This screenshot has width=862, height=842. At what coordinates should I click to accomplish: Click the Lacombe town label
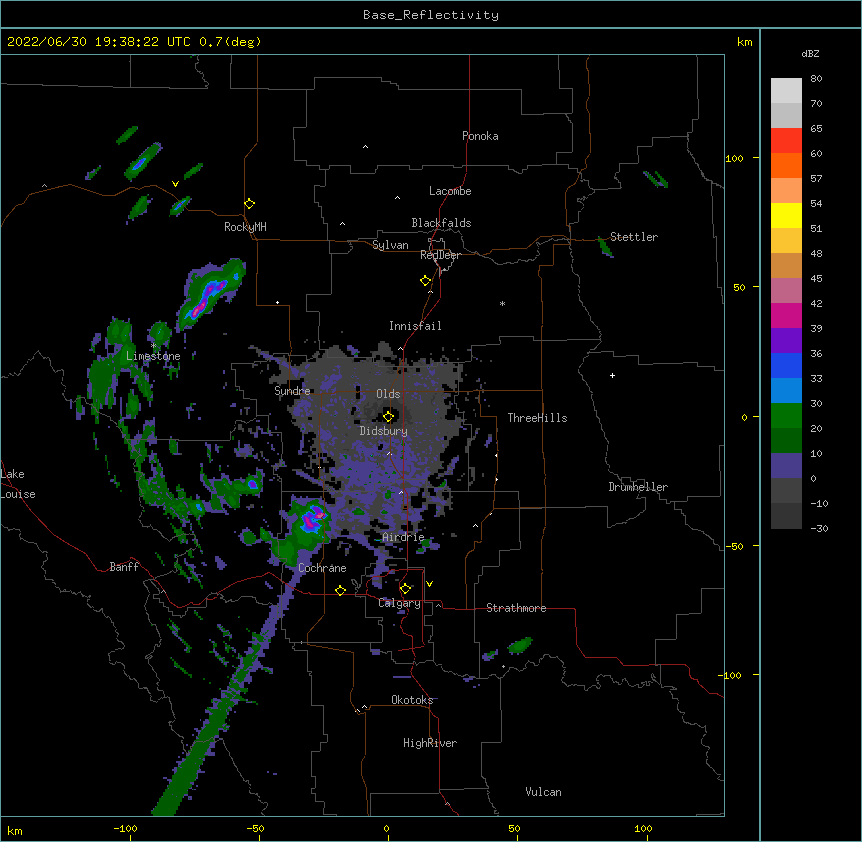pos(450,191)
